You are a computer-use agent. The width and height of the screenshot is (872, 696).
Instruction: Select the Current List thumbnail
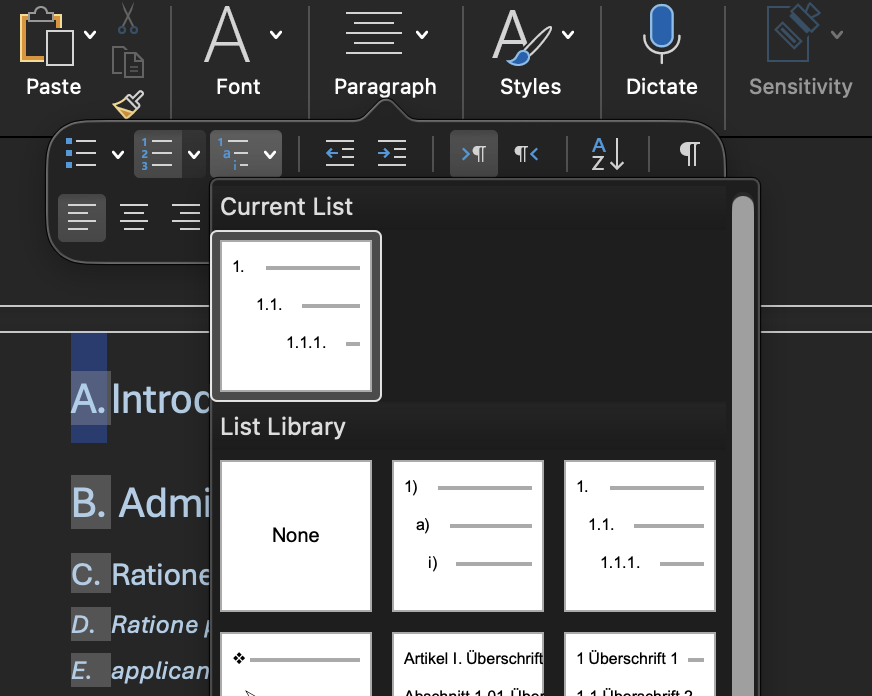click(x=296, y=315)
